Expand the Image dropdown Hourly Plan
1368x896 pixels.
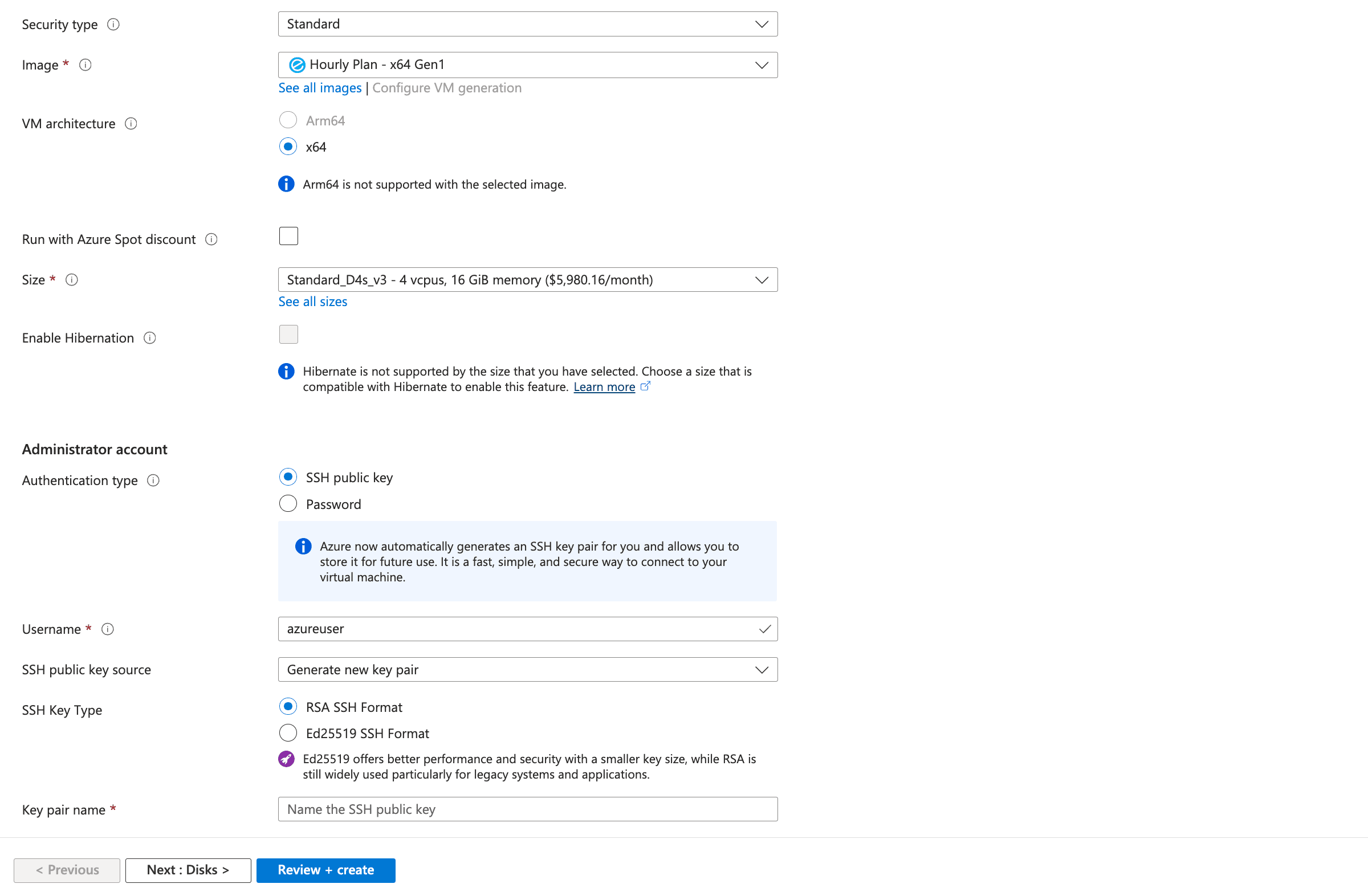(527, 65)
